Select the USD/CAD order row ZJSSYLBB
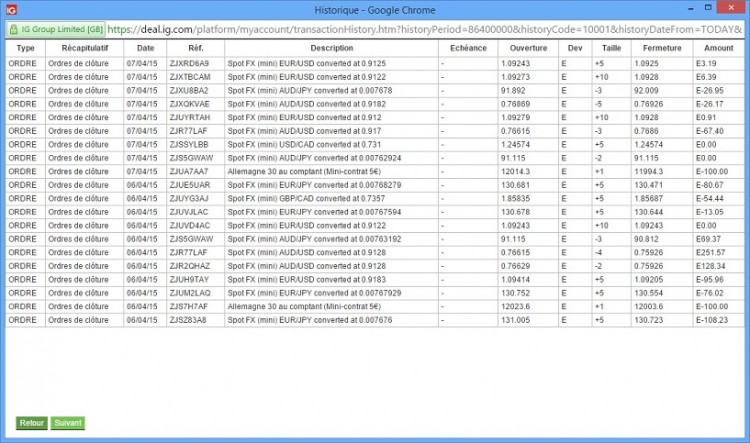Viewport: 750px width, 443px height. 375,144
